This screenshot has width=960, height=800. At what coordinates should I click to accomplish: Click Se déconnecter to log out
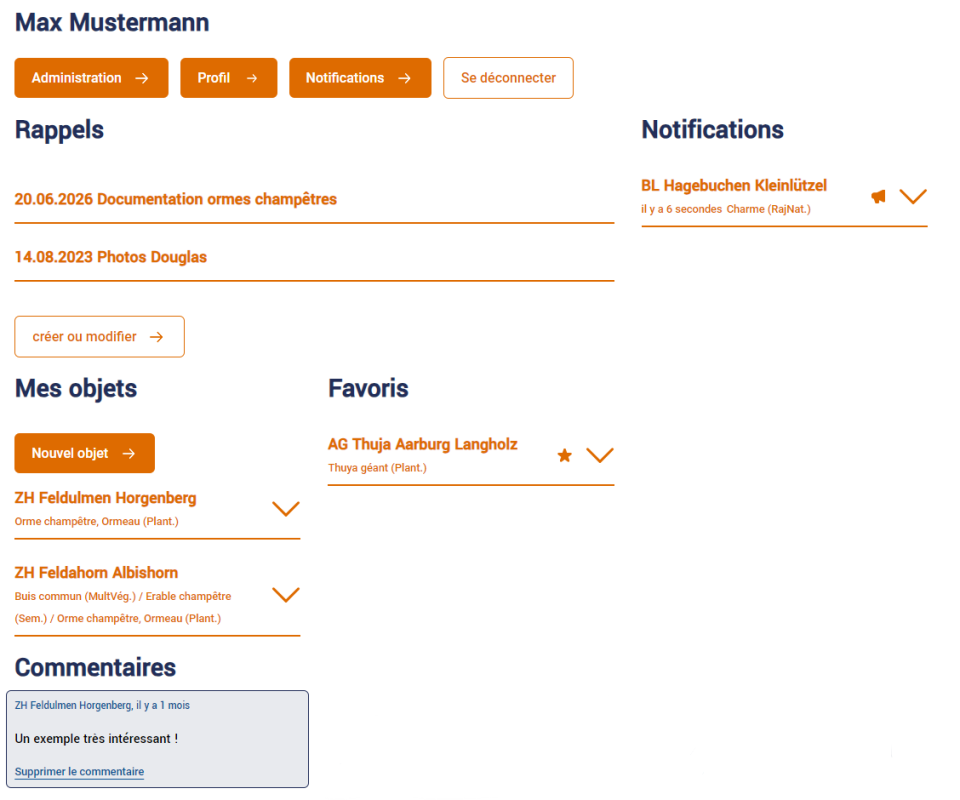[508, 78]
